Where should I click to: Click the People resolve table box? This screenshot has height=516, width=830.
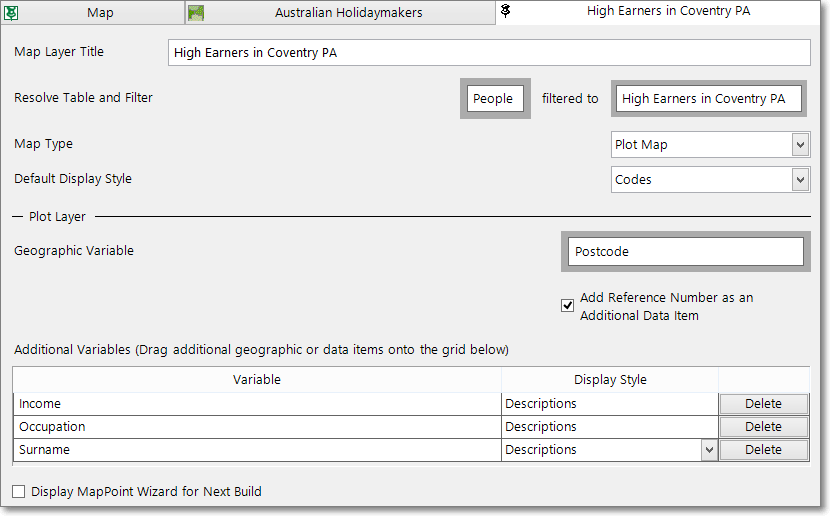[495, 98]
